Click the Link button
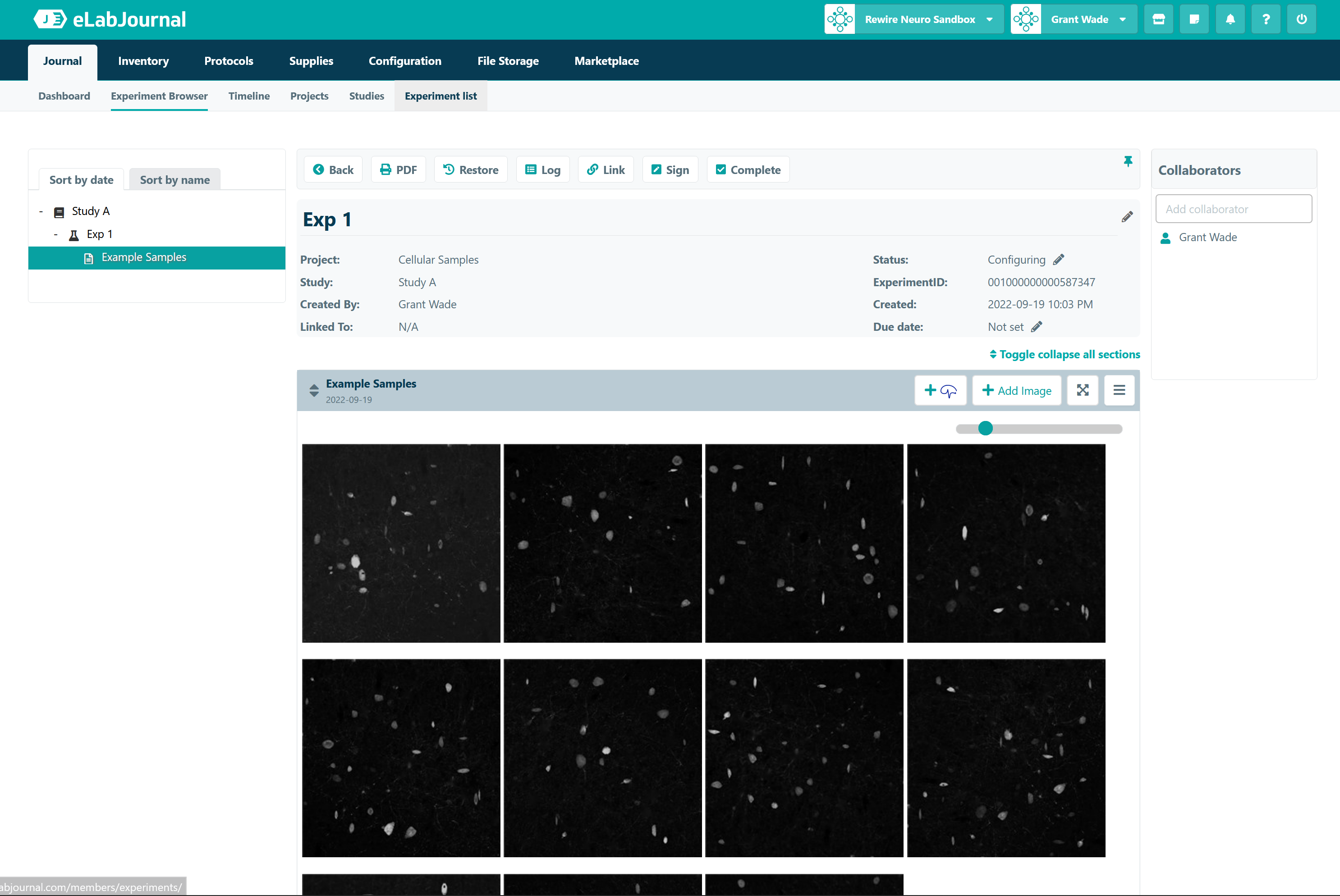The image size is (1340, 896). click(x=606, y=170)
